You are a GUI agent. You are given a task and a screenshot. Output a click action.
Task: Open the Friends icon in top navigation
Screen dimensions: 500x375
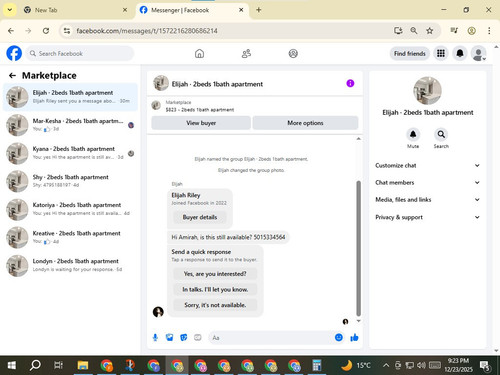pyautogui.click(x=246, y=53)
